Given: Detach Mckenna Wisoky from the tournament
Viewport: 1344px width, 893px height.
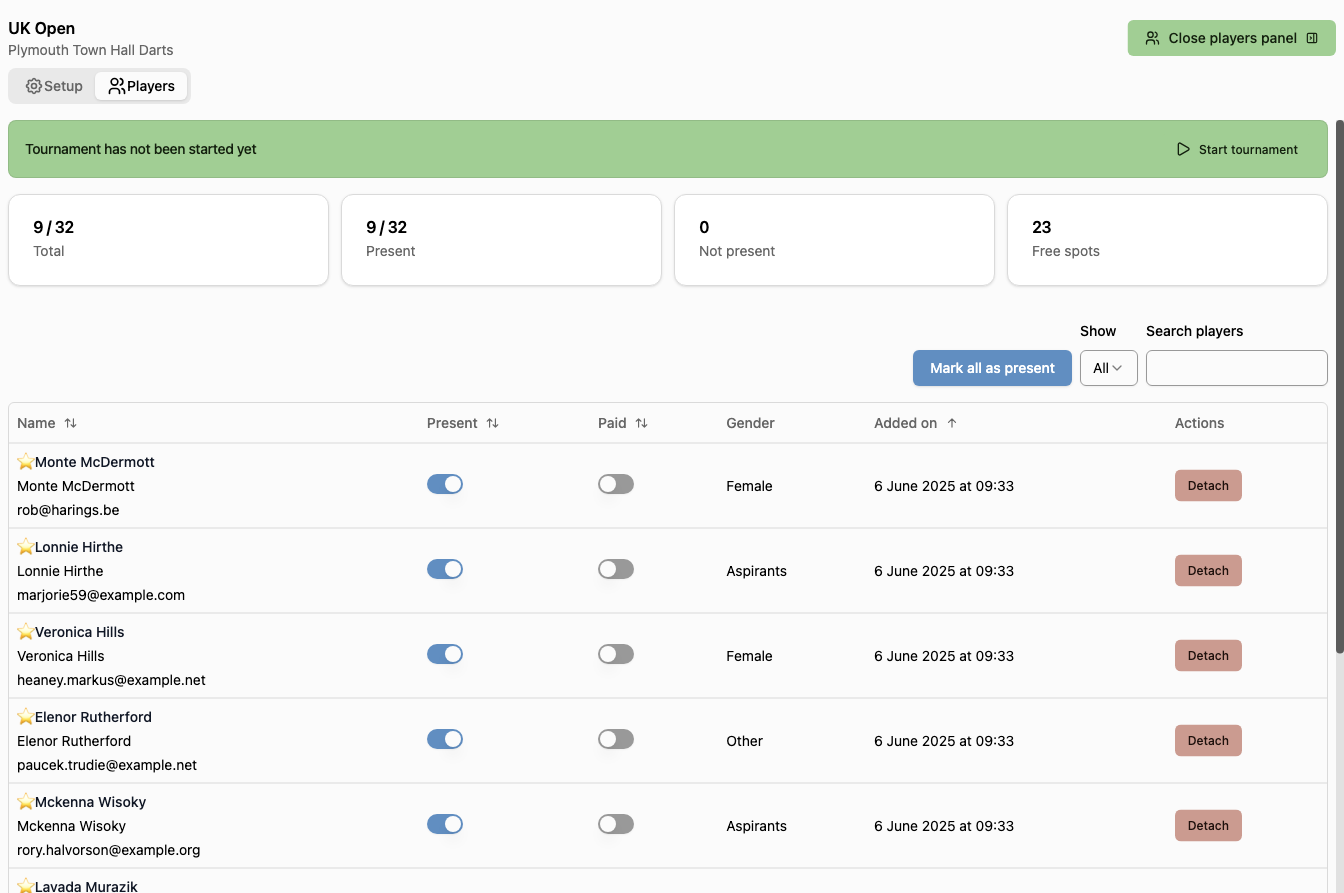Looking at the screenshot, I should 1208,826.
